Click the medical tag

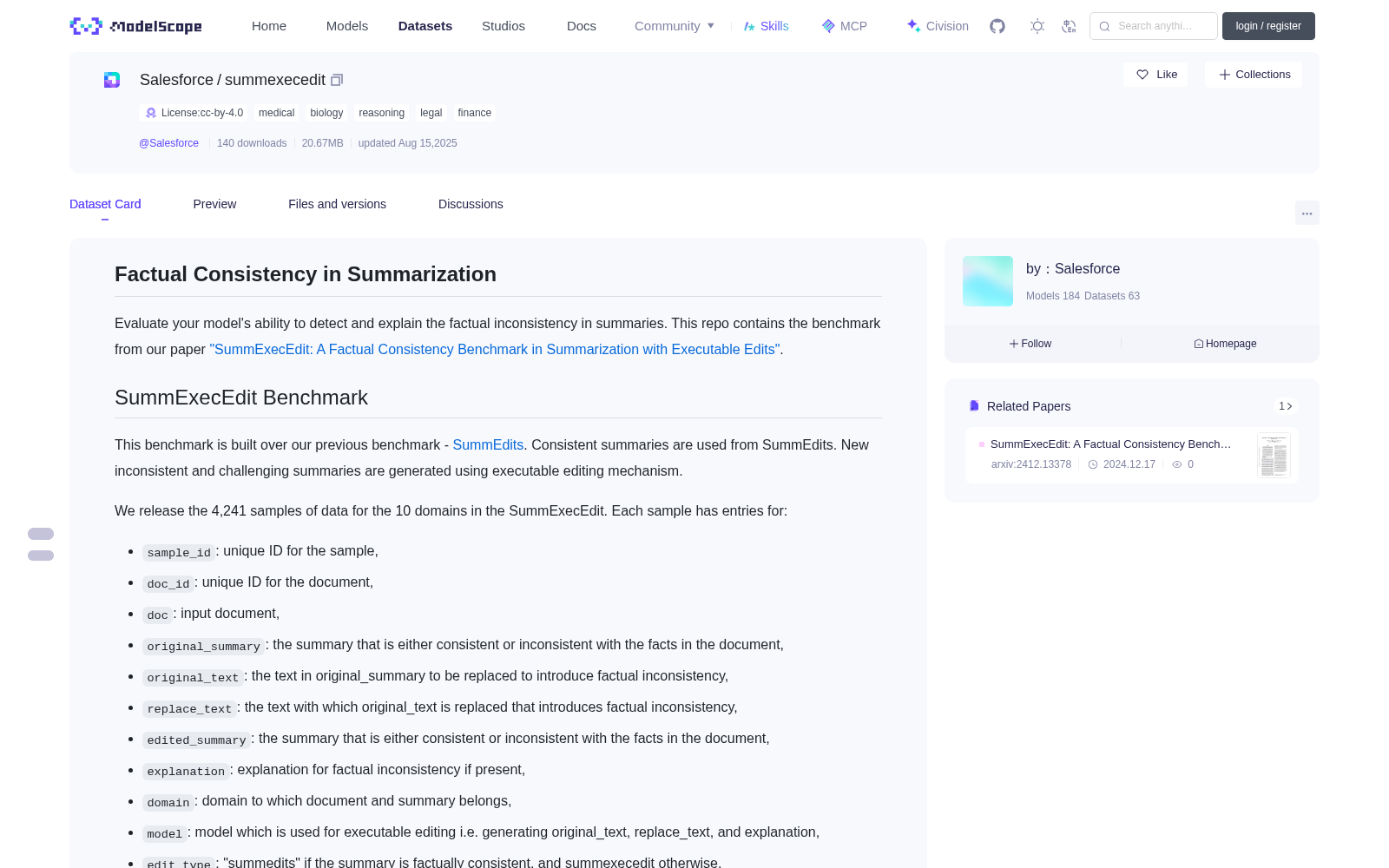(x=276, y=113)
